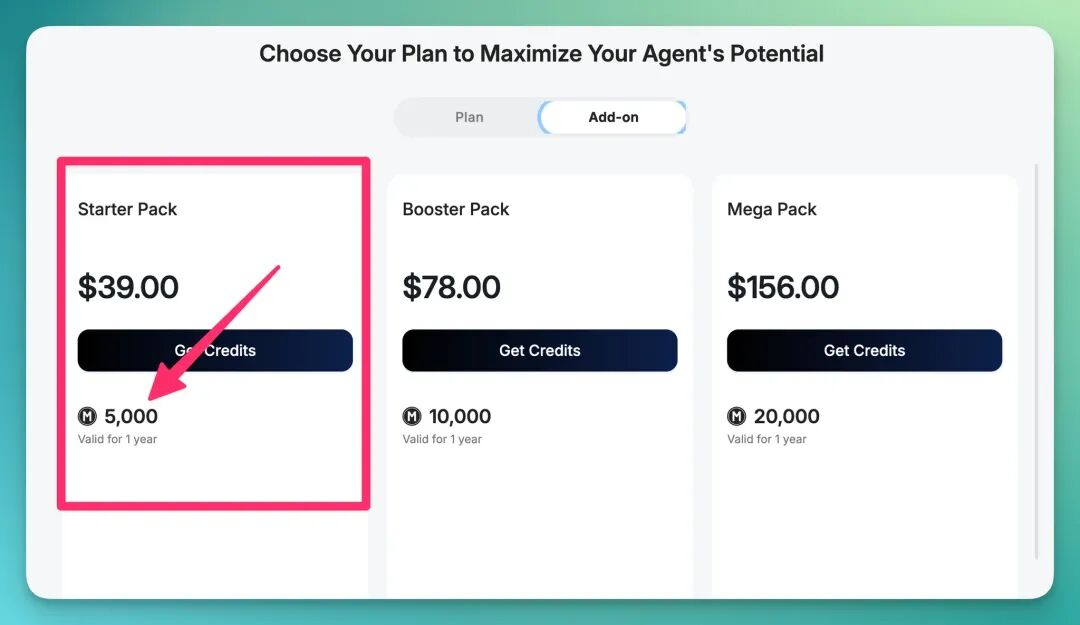1080x625 pixels.
Task: Get Credits for the Starter Pack
Action: point(215,350)
